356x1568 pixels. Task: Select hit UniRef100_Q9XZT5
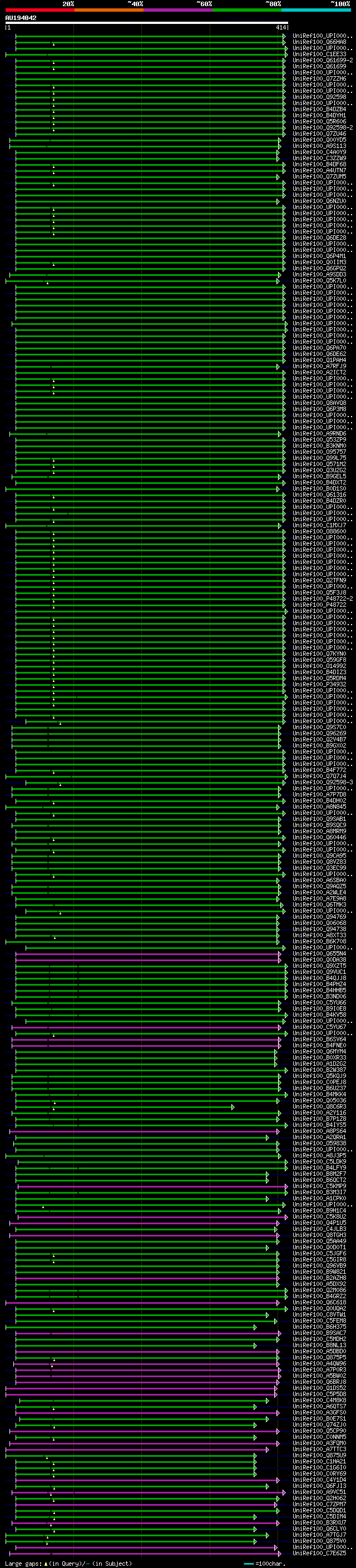(319, 966)
